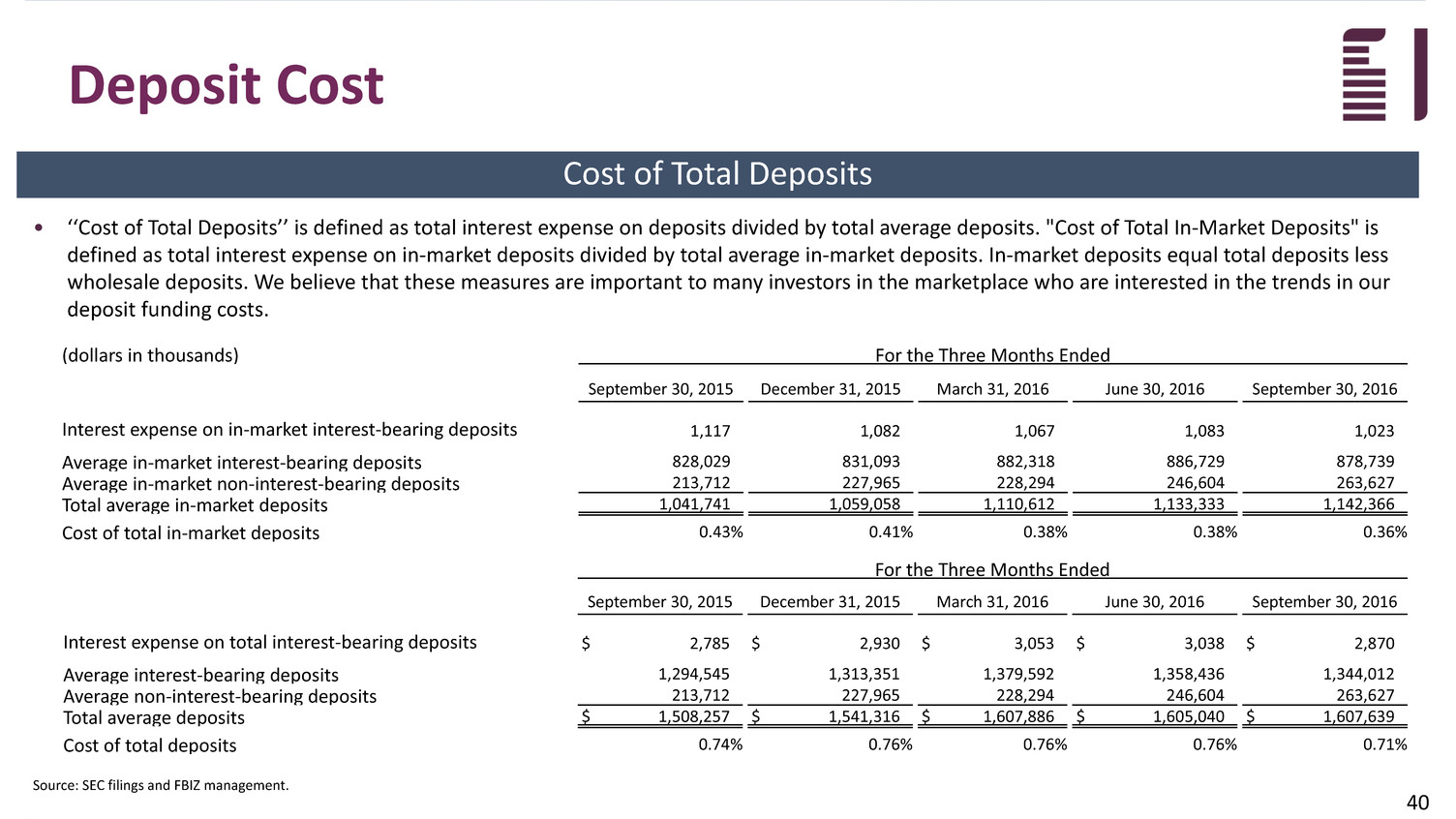
Task: Select total average deposits 1,508,257
Action: 694,717
